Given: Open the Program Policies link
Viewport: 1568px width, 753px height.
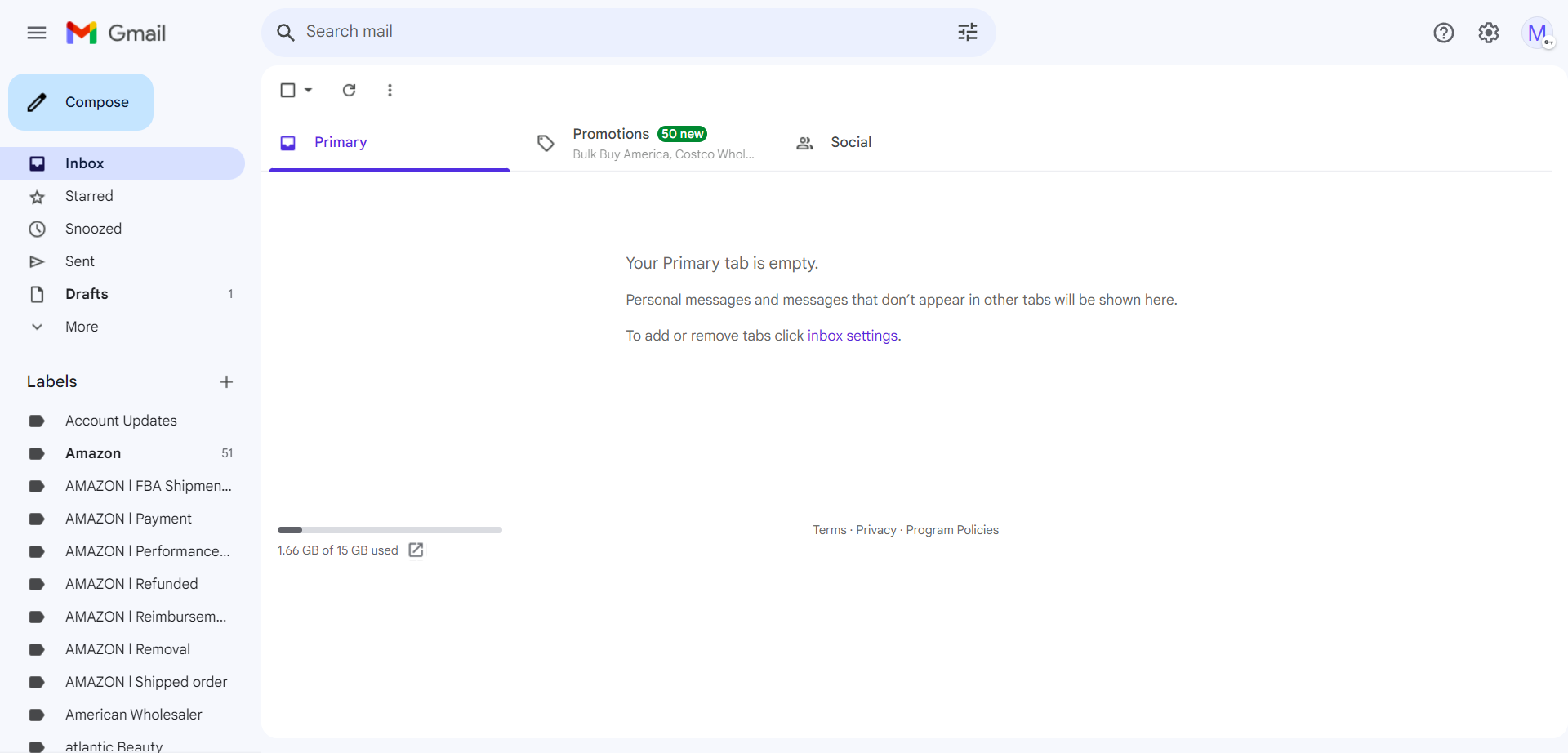Looking at the screenshot, I should pos(952,530).
